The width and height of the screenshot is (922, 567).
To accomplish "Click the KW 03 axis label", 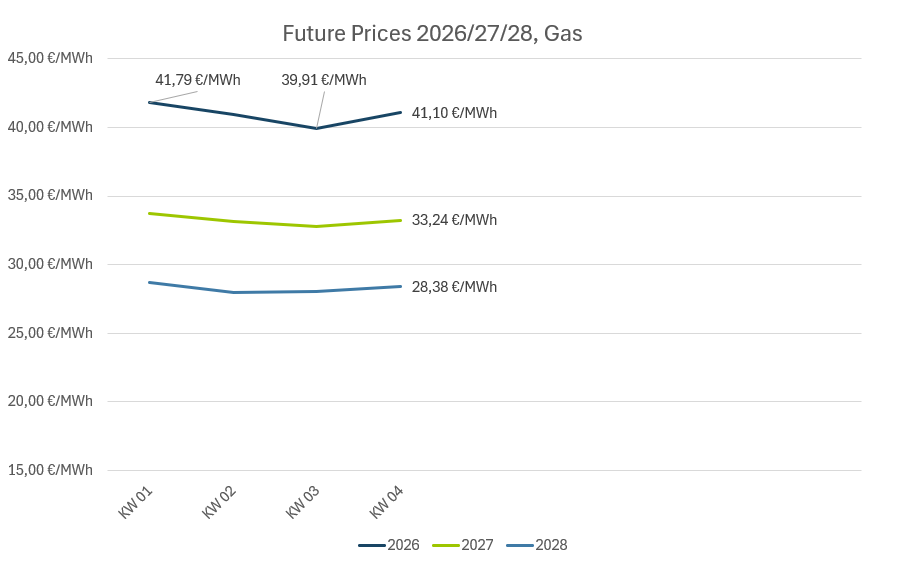I will (304, 501).
